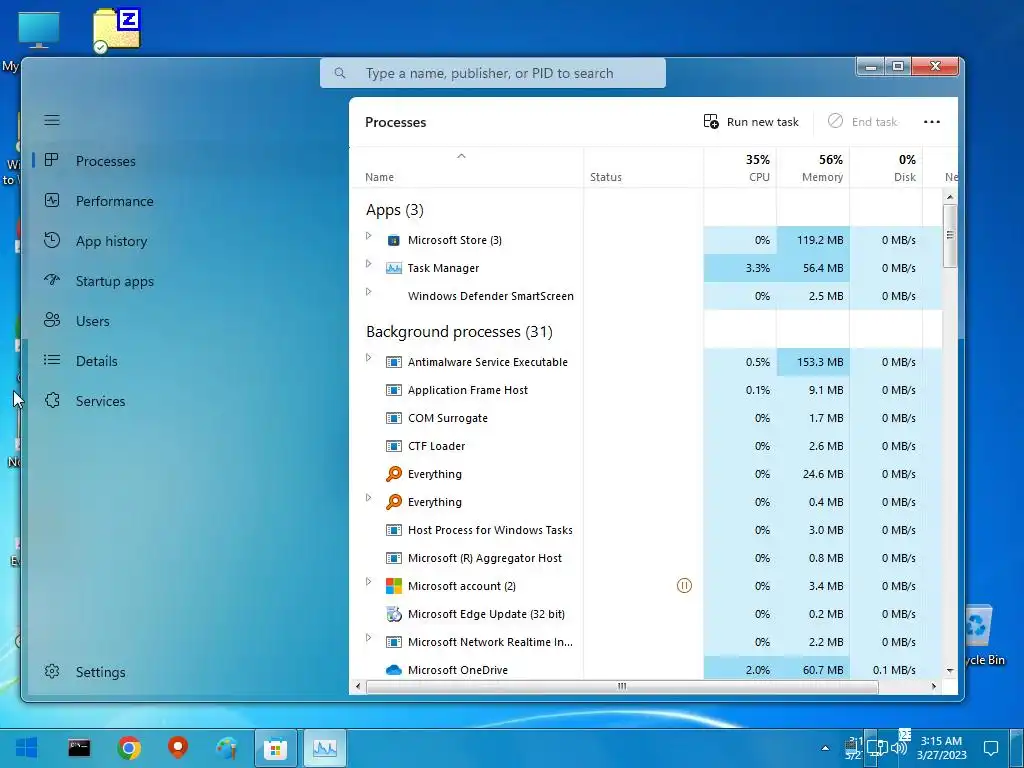Click the Task Manager process icon
This screenshot has height=768, width=1024.
pyautogui.click(x=393, y=268)
